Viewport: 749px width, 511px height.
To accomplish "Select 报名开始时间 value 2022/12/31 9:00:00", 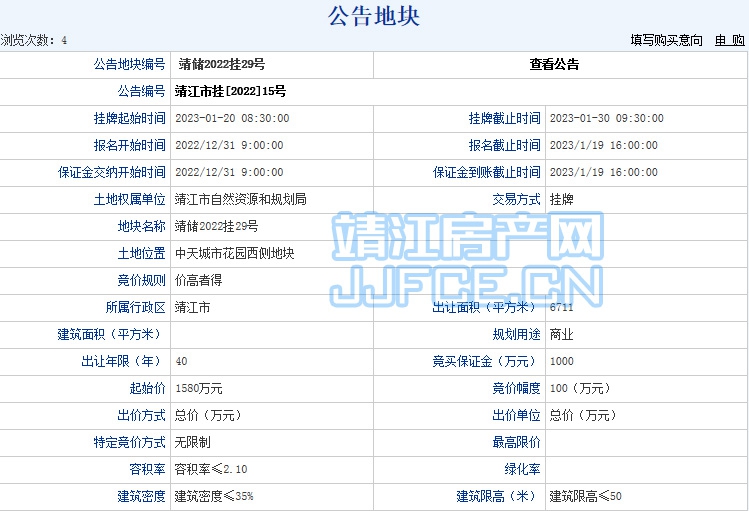I will pyautogui.click(x=229, y=145).
